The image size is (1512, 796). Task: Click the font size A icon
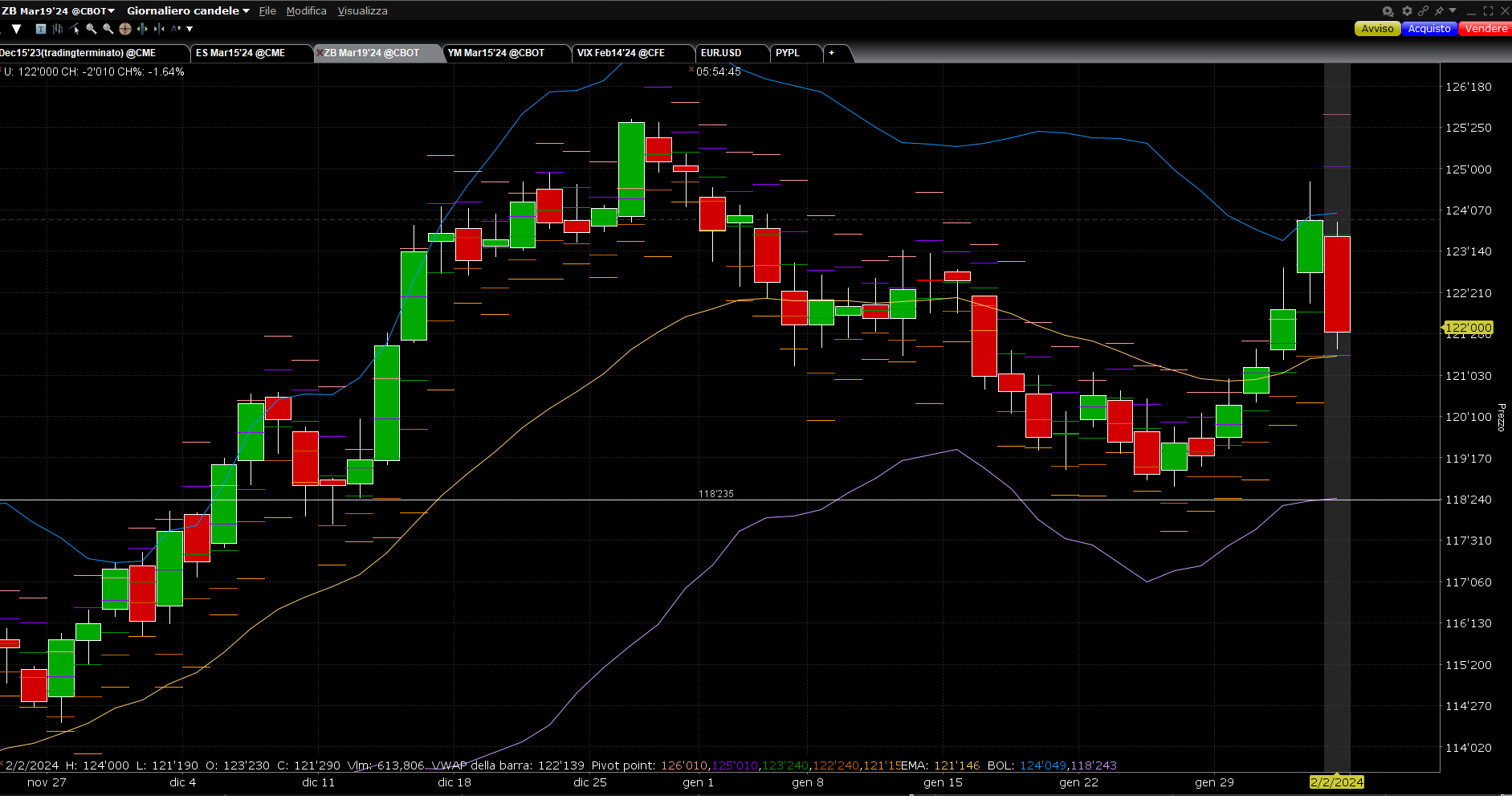tap(176, 29)
